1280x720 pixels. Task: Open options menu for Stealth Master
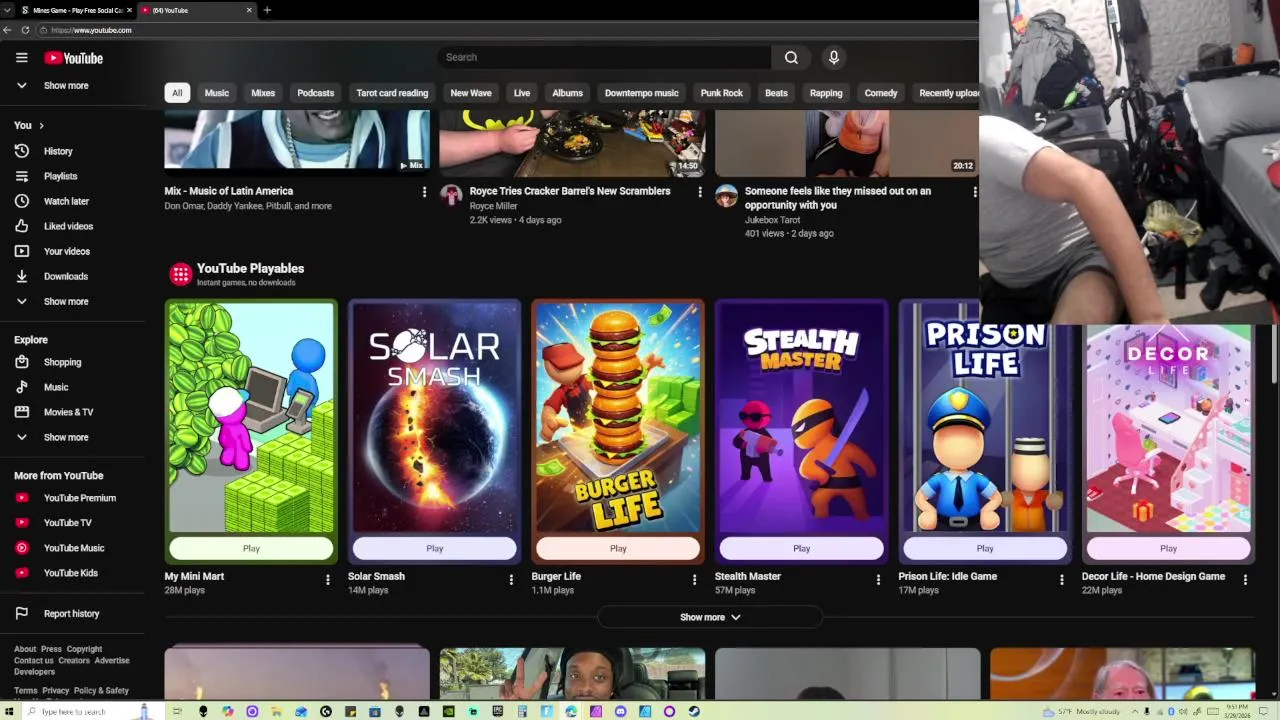[x=878, y=579]
